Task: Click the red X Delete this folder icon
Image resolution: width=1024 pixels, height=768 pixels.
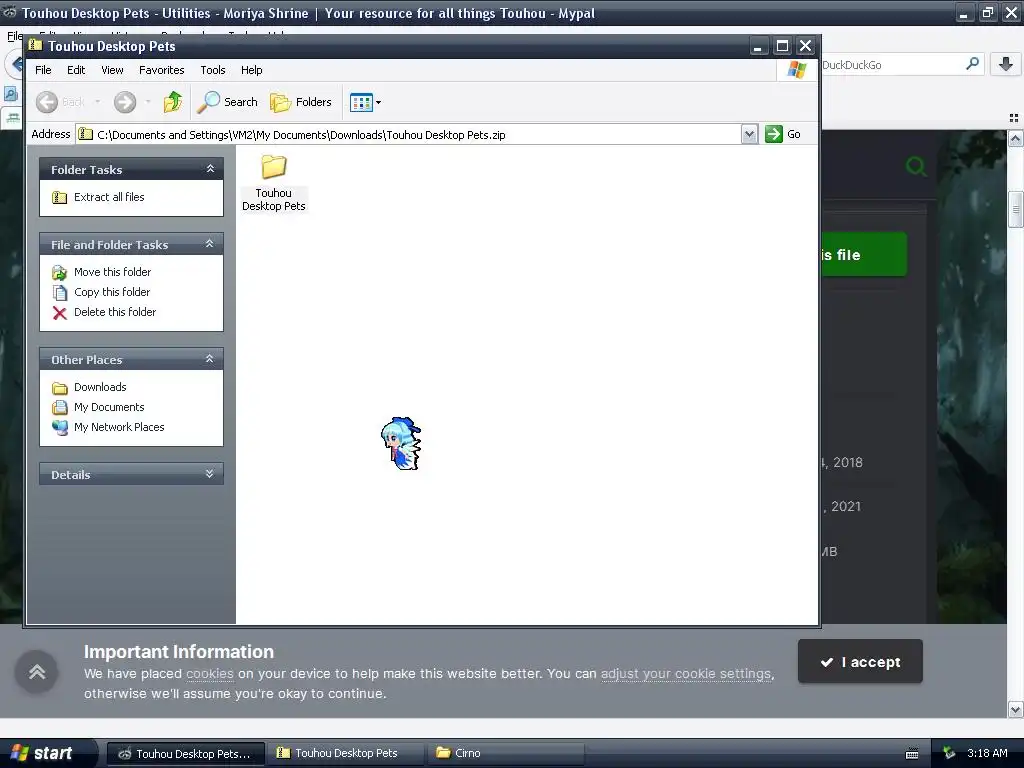Action: [x=59, y=313]
